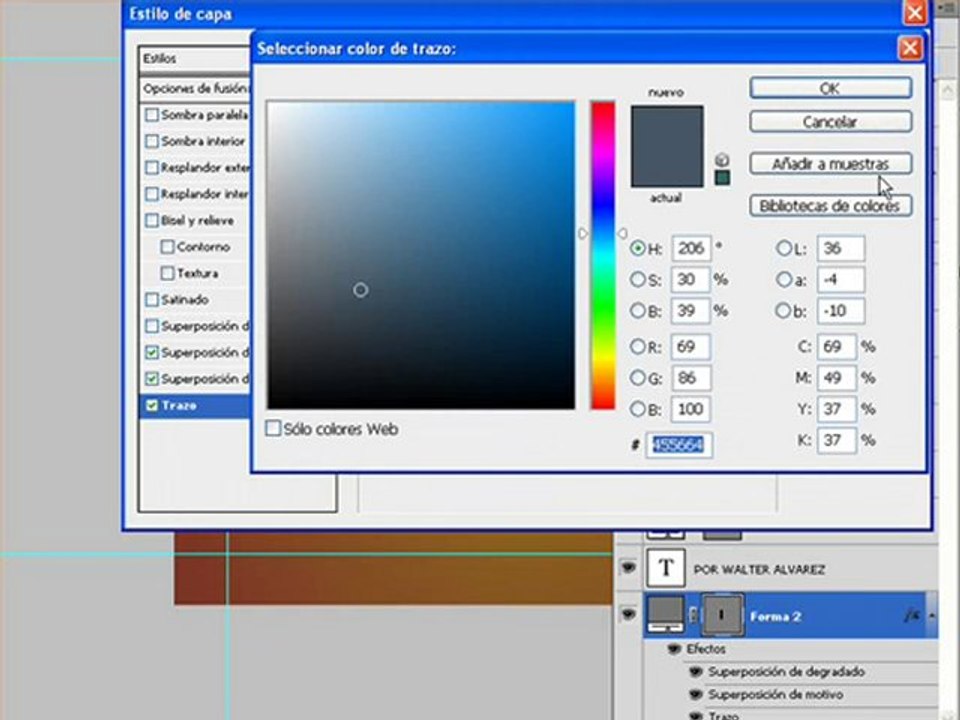The width and height of the screenshot is (960, 720).
Task: Click OK in the color picker
Action: tap(830, 88)
